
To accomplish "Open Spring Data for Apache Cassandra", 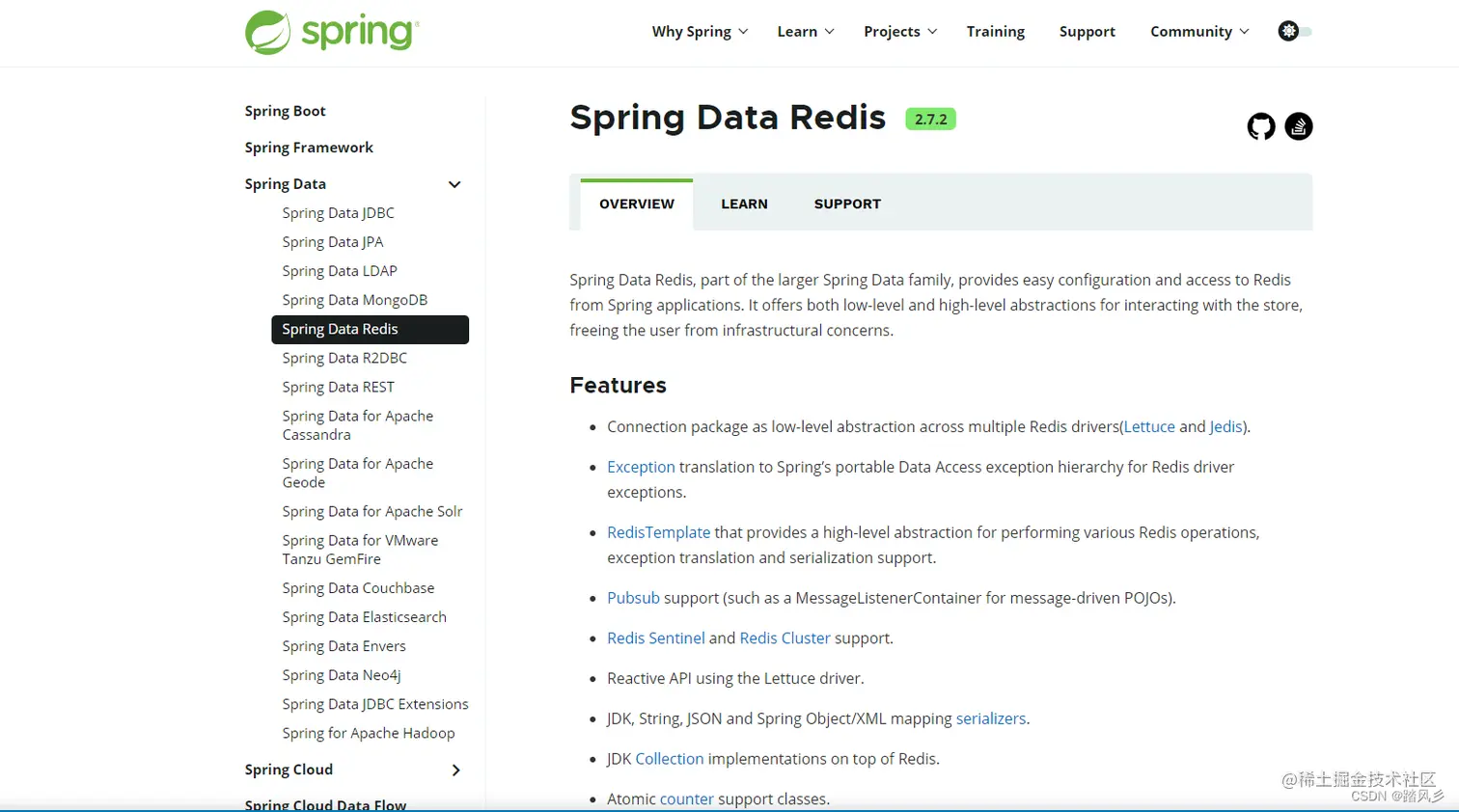I will [358, 425].
